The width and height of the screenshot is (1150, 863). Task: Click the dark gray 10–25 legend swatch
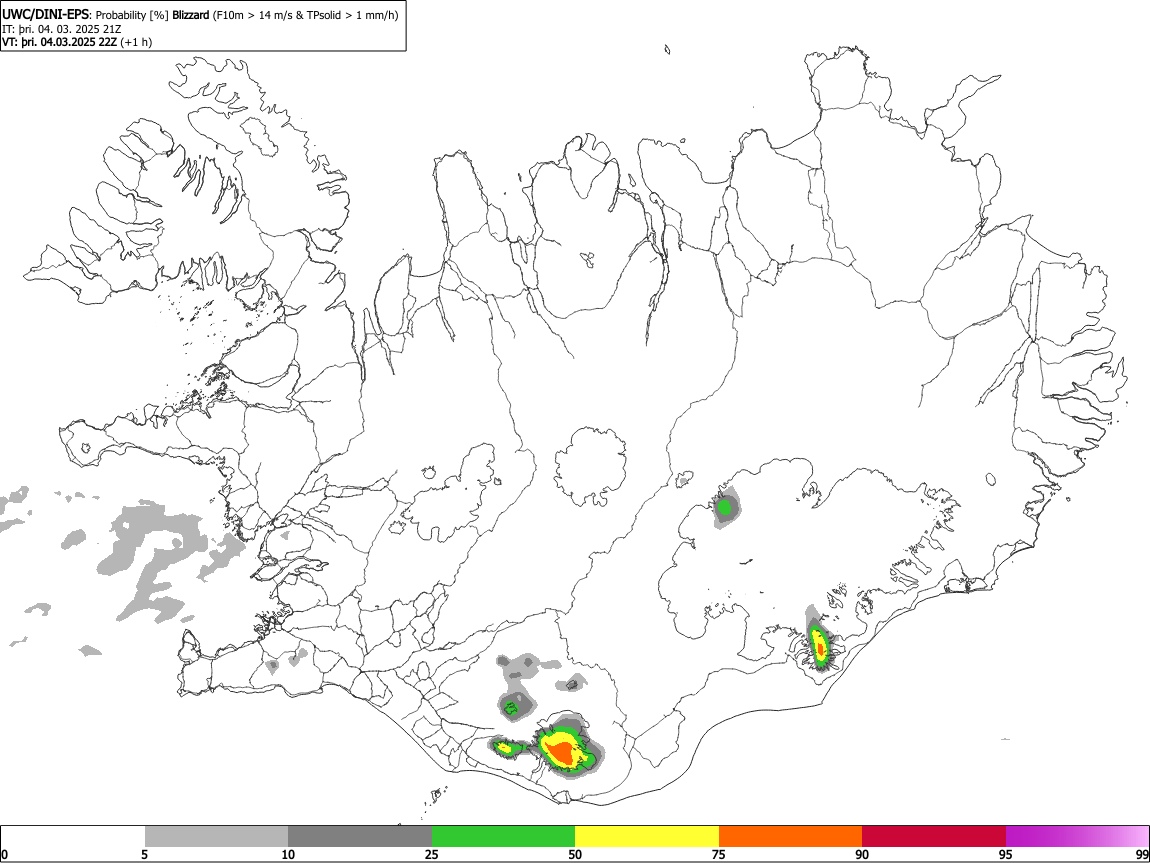click(360, 836)
